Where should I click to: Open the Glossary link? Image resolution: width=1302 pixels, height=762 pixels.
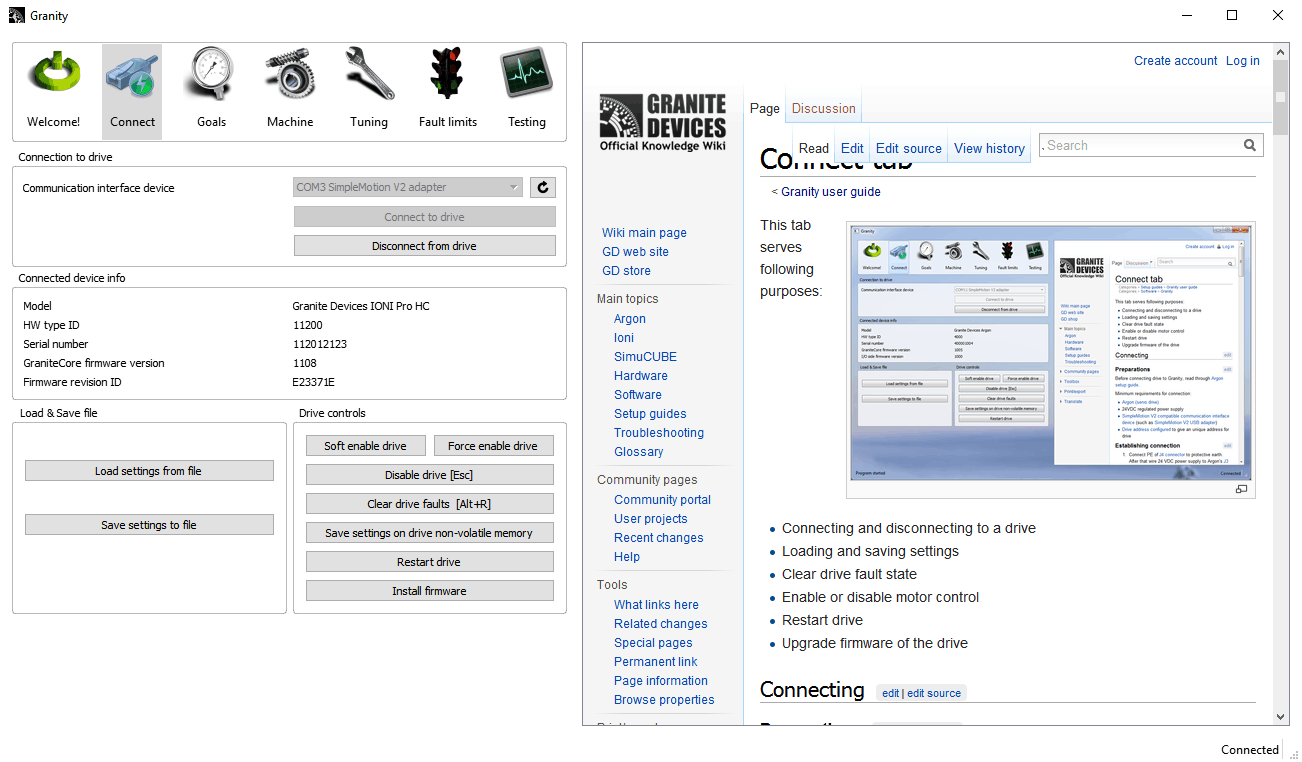[639, 452]
